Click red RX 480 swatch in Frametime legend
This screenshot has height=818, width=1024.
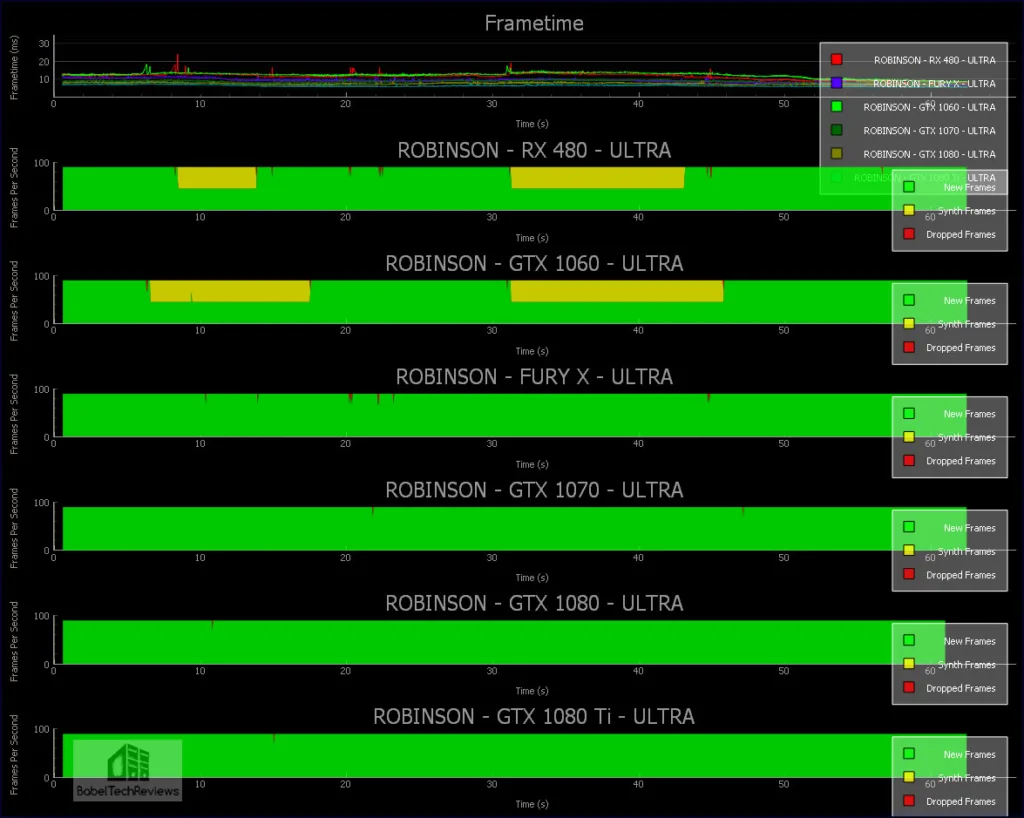point(837,59)
